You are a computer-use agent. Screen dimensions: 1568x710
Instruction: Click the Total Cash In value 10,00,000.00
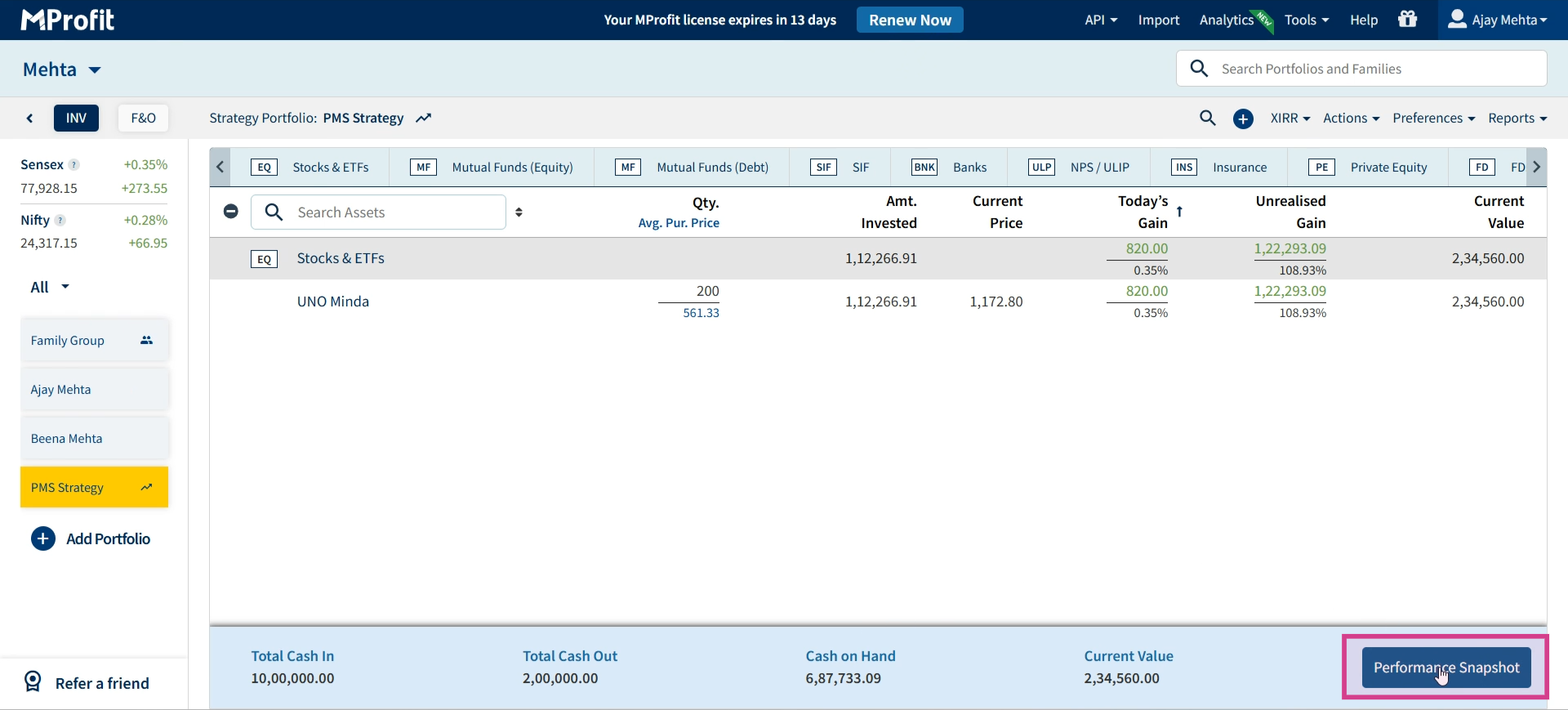point(292,678)
